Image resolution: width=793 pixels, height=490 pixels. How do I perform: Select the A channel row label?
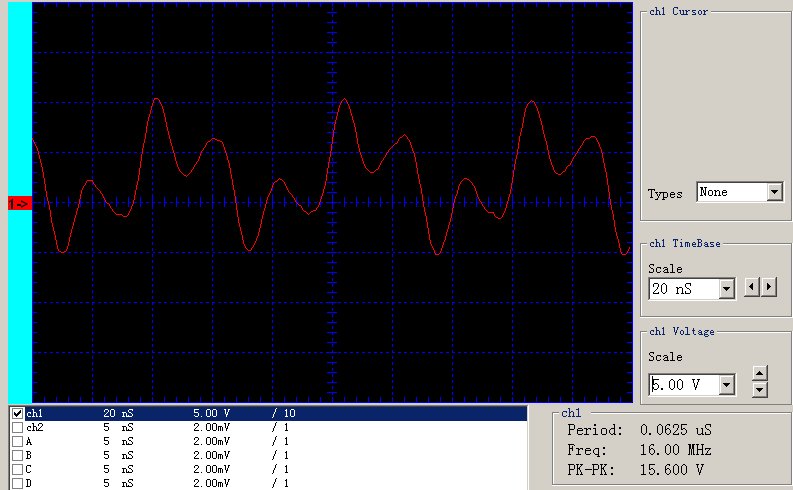pyautogui.click(x=29, y=441)
